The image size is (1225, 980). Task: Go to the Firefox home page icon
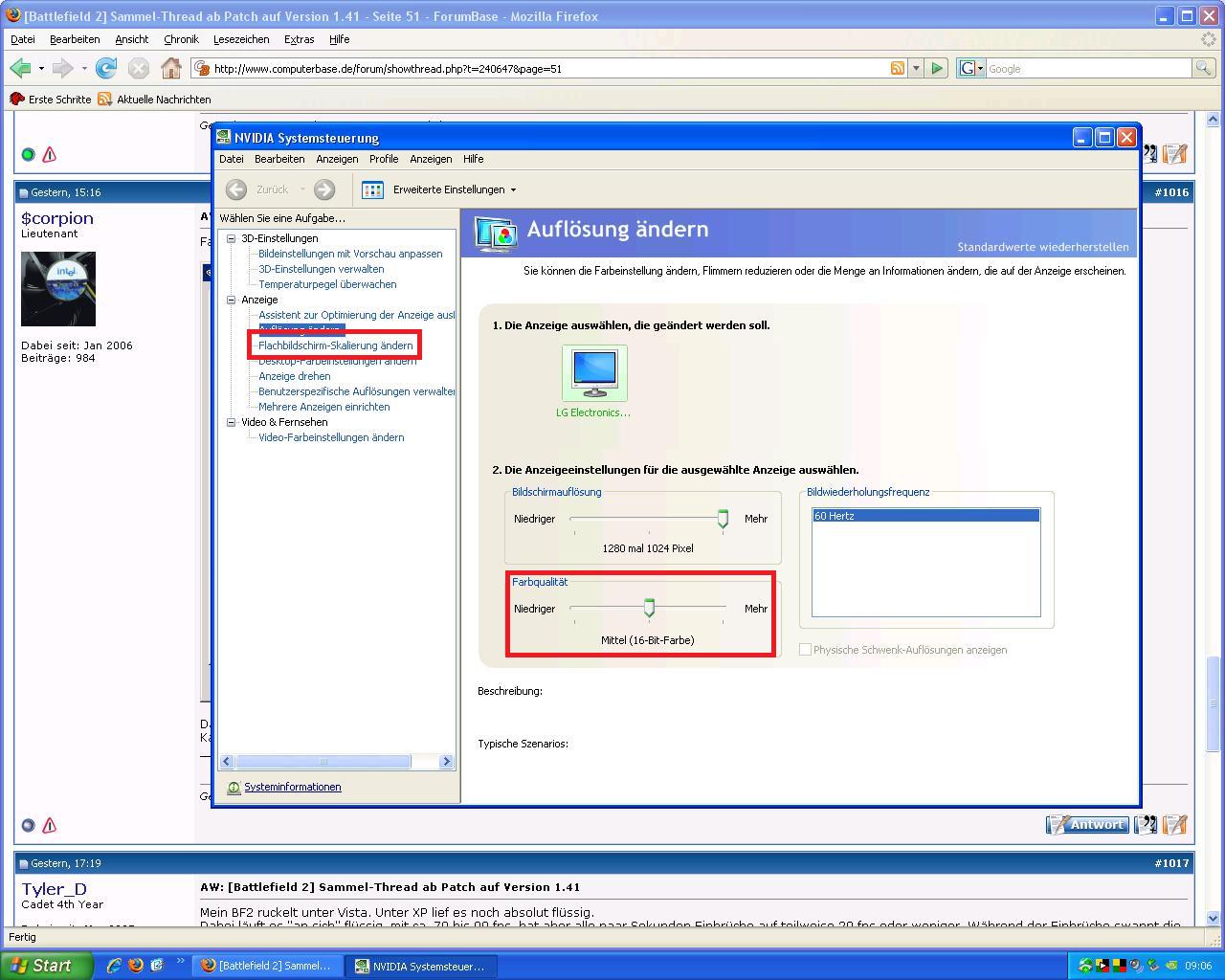(171, 68)
